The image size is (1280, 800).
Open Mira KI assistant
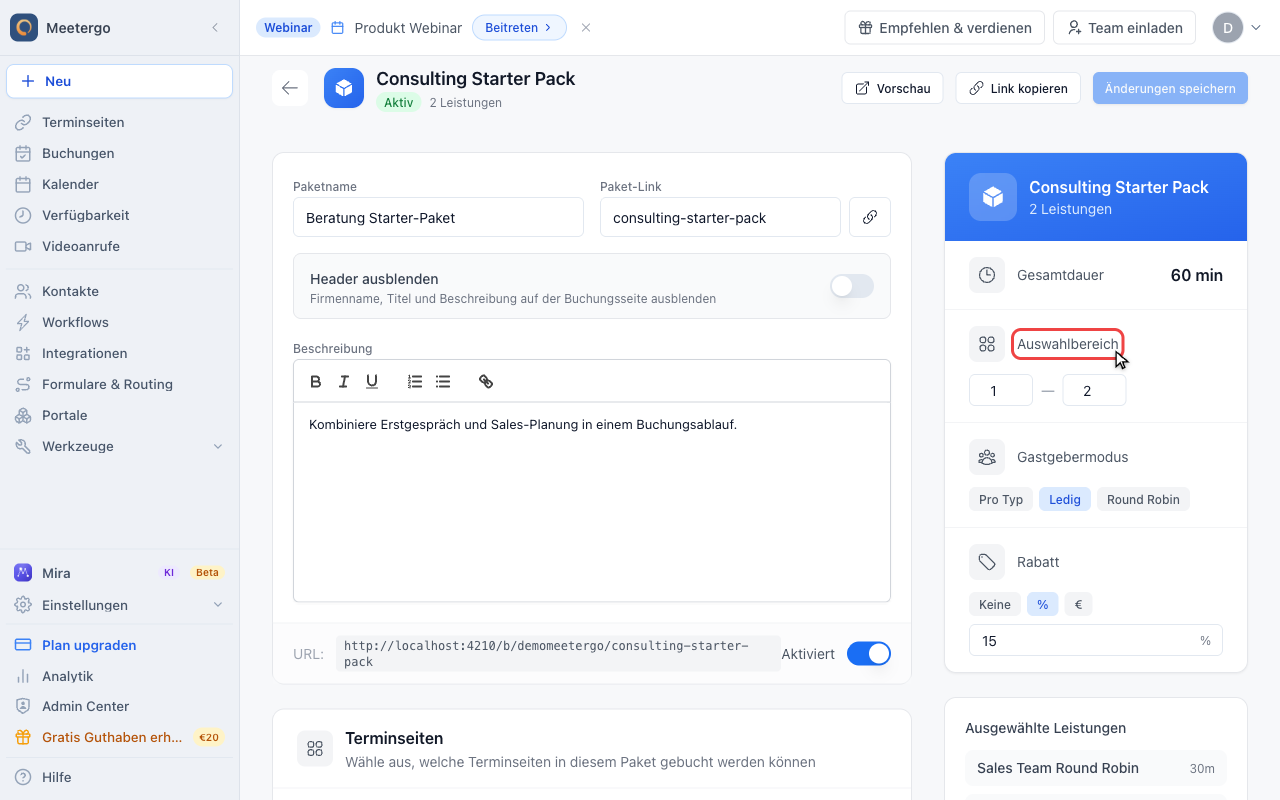click(120, 573)
